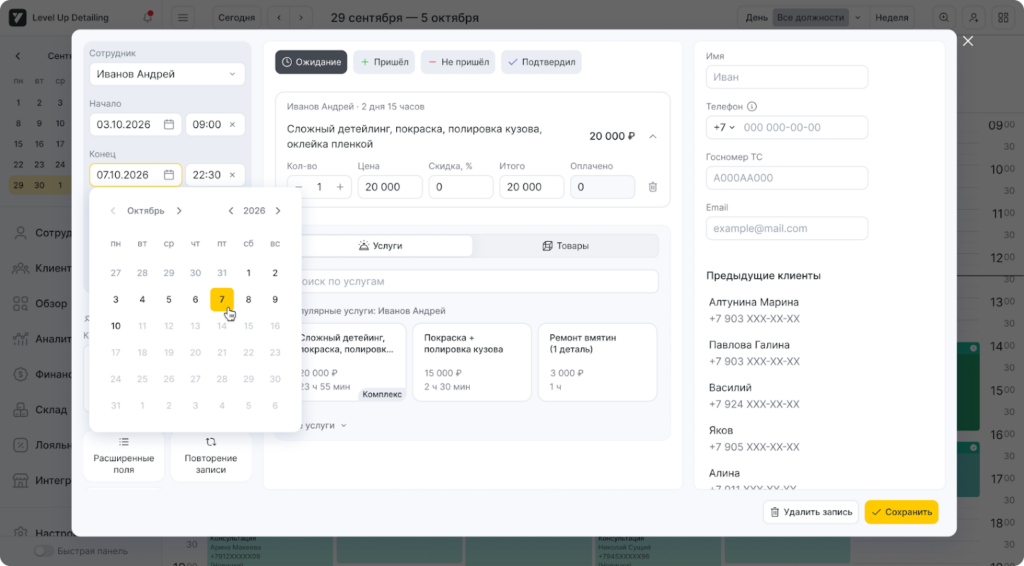Viewport: 1024px width, 566px height.
Task: Set status to Пришёл
Action: point(384,62)
